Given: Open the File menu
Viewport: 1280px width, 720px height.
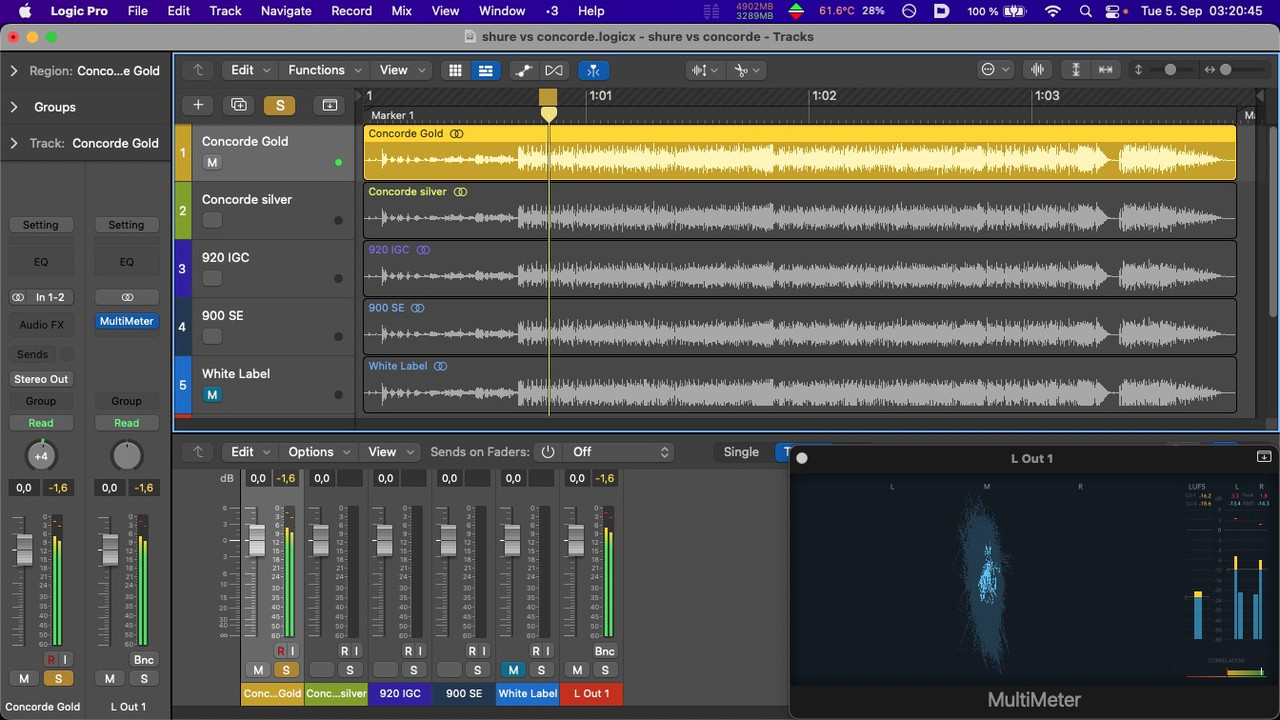Looking at the screenshot, I should pyautogui.click(x=138, y=11).
